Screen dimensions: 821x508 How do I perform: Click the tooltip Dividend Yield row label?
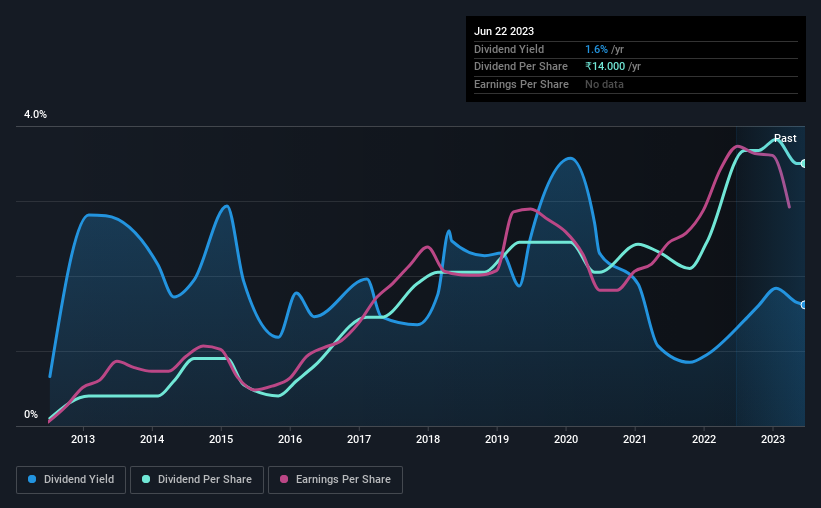(x=509, y=49)
